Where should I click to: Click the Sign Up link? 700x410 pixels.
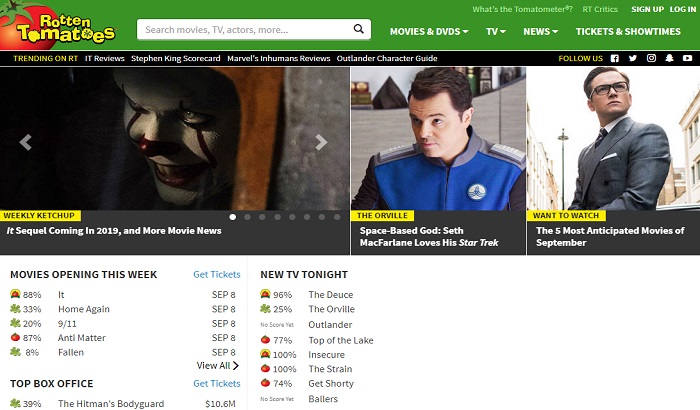click(x=647, y=9)
